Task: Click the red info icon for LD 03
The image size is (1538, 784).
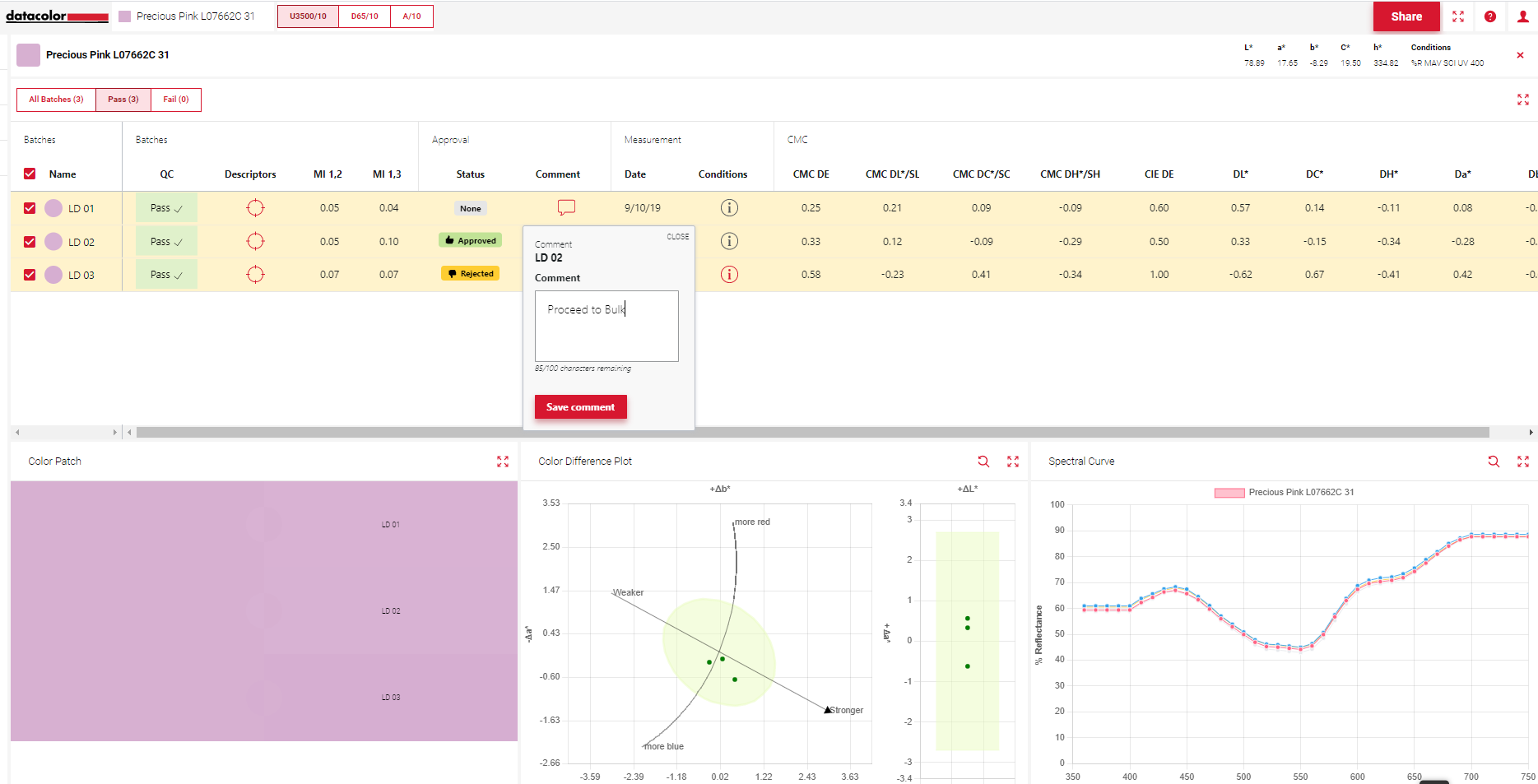Action: 729,274
